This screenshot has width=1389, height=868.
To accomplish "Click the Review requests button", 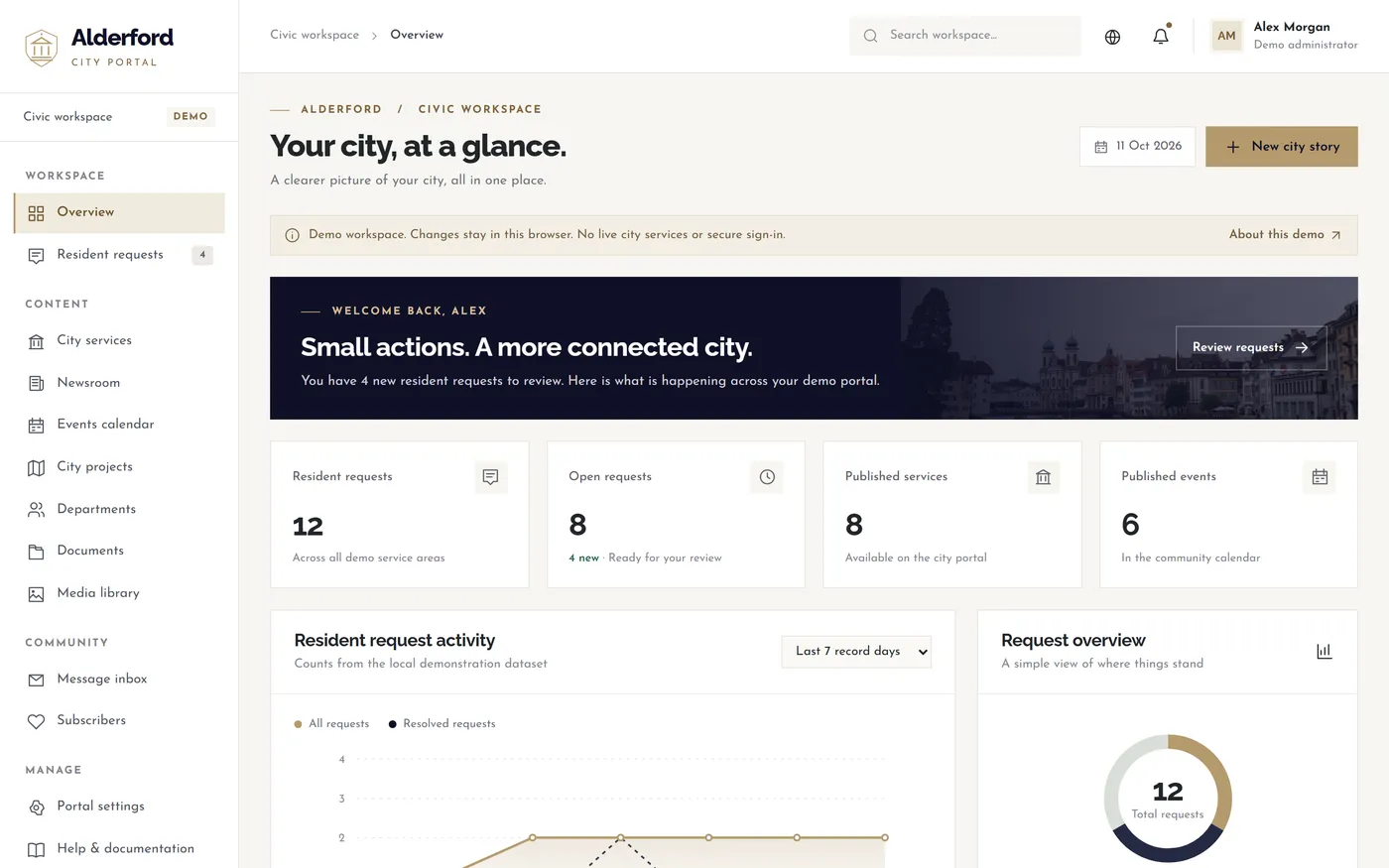I will [x=1251, y=348].
